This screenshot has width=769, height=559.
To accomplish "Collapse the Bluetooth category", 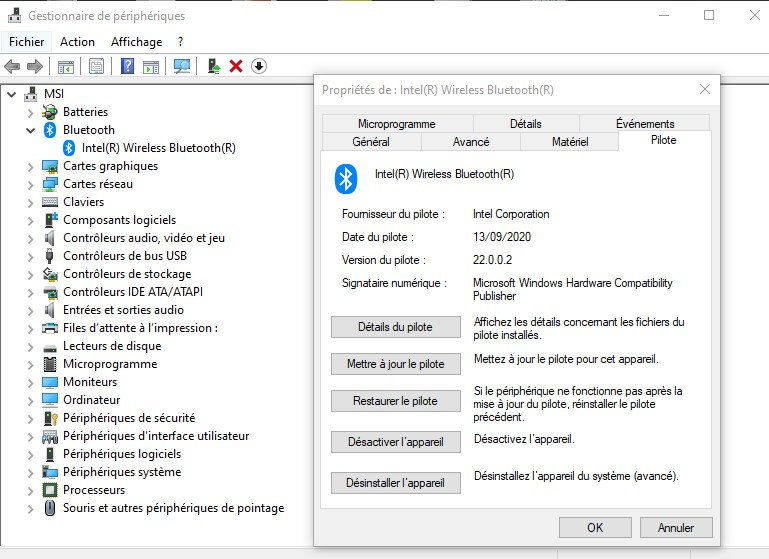I will coord(30,130).
